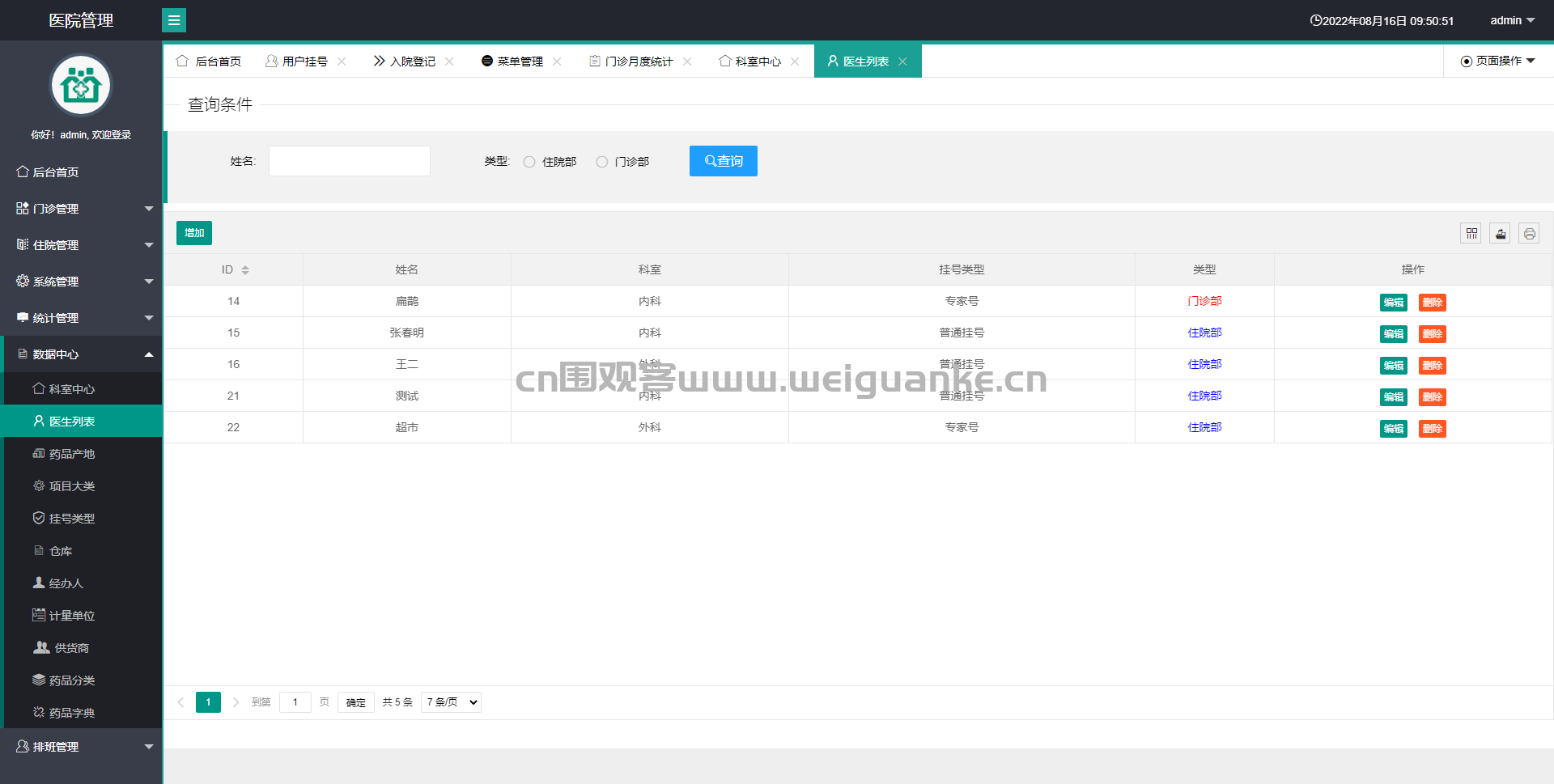
Task: Expand the 门诊管理 menu
Action: click(81, 208)
